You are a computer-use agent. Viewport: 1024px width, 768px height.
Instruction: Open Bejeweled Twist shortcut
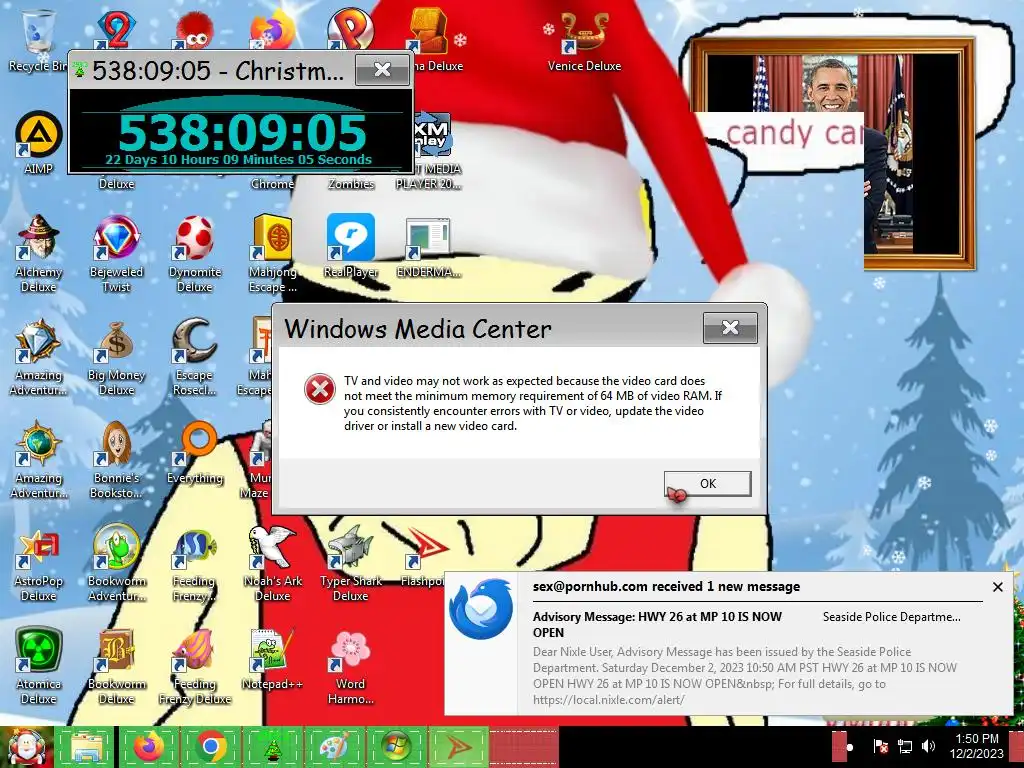tap(116, 253)
